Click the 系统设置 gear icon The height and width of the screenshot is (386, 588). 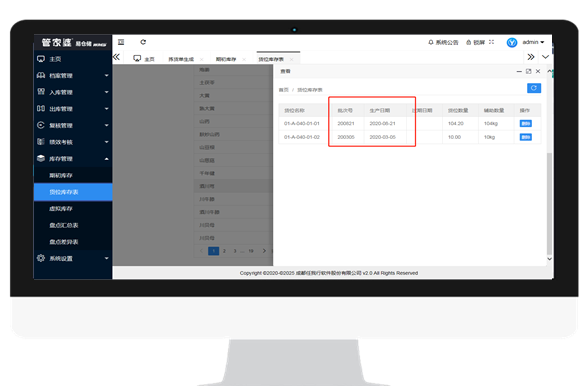coord(41,258)
